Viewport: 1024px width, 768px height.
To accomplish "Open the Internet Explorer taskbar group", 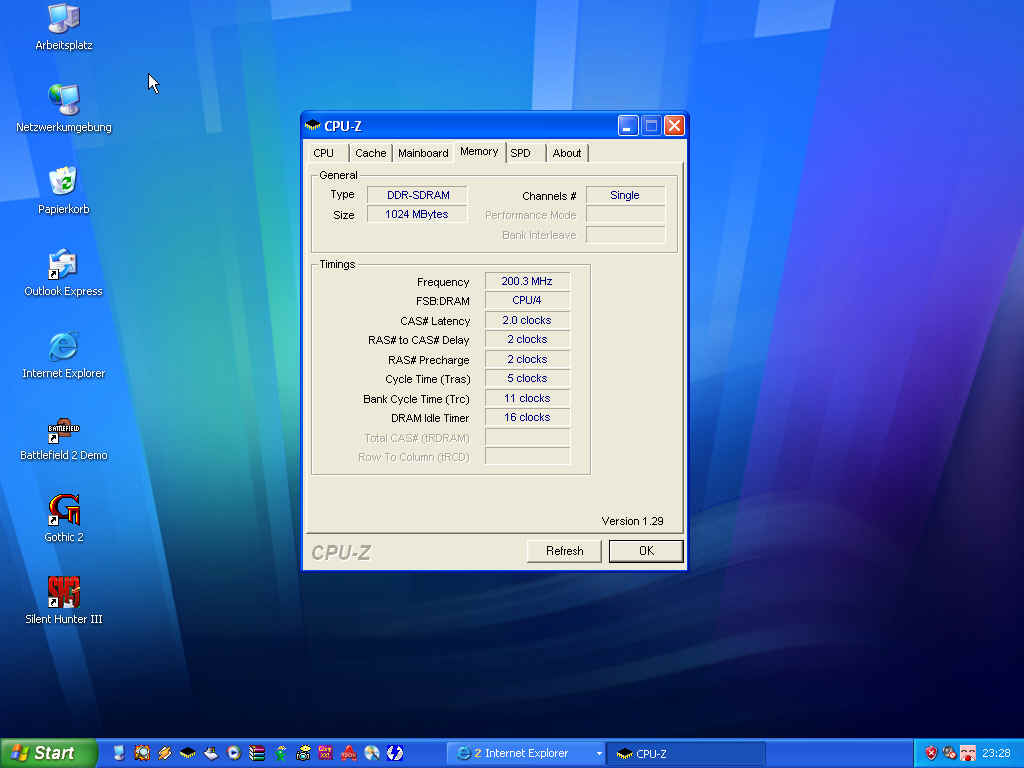I will click(x=522, y=754).
